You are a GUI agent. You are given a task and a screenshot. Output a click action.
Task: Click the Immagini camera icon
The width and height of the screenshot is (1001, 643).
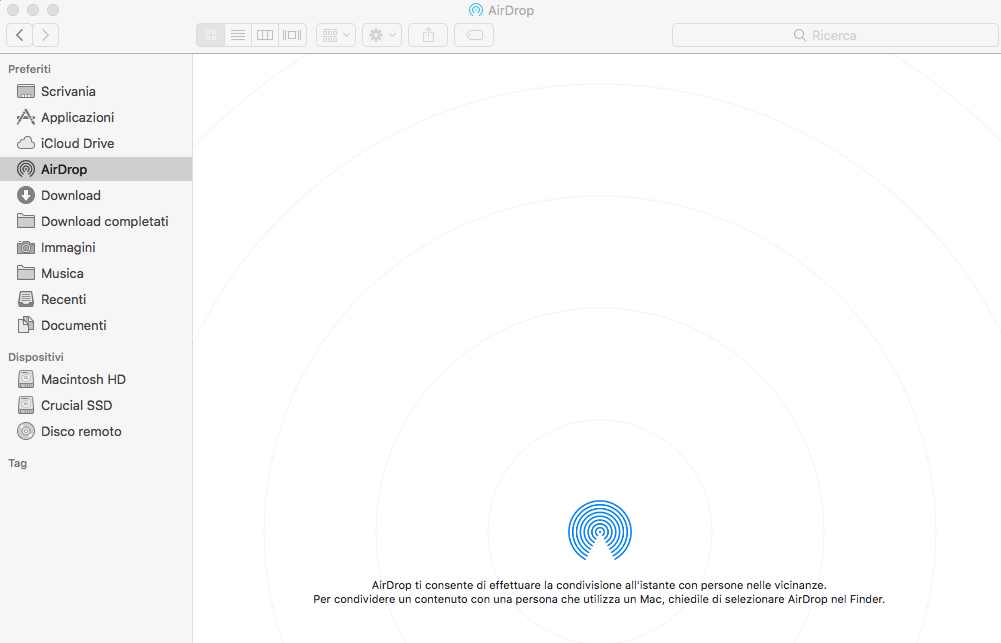[26, 247]
